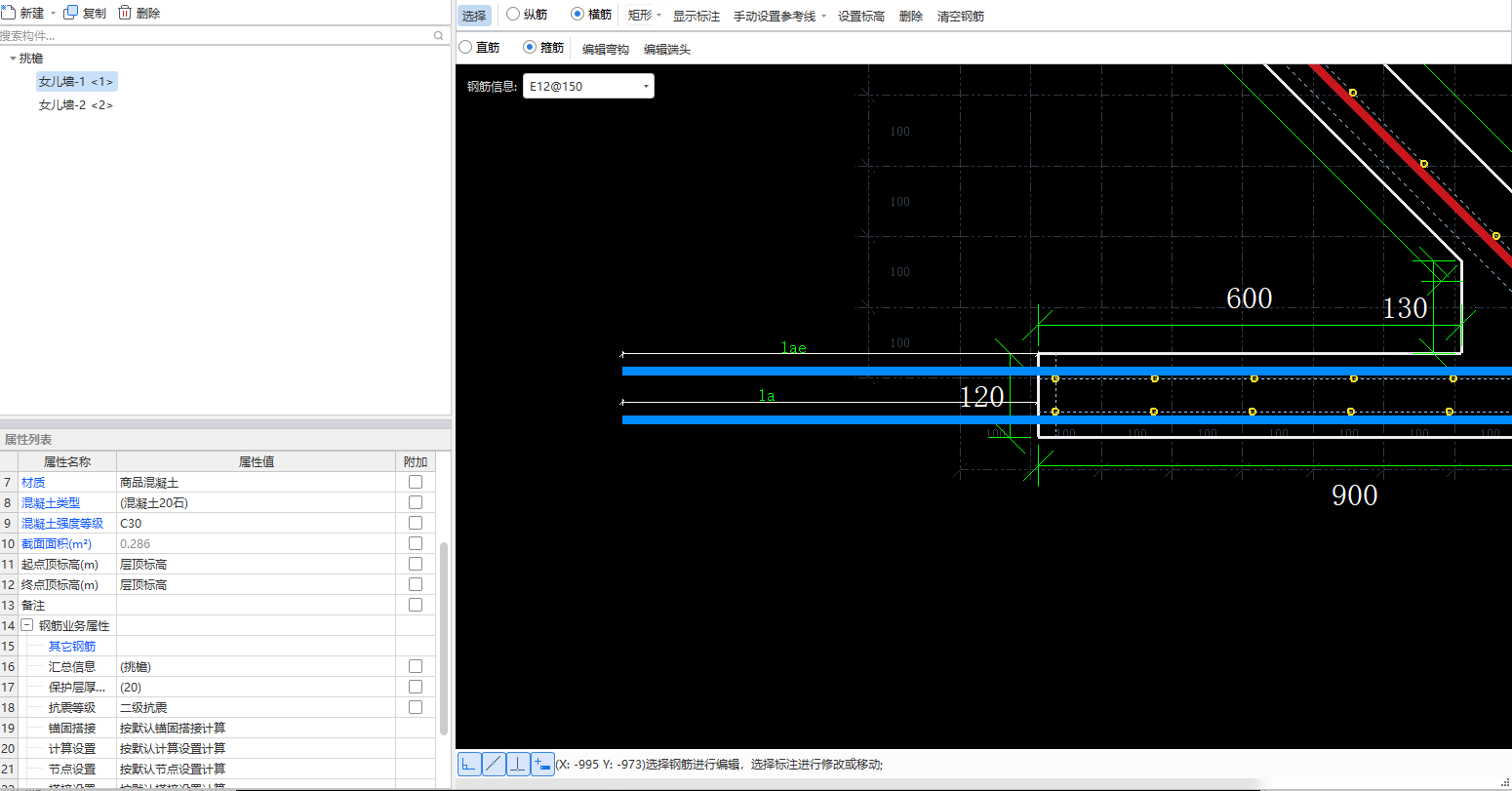Click the magnifier icon in search box
Screen dimensions: 1512x791
pyautogui.click(x=439, y=36)
